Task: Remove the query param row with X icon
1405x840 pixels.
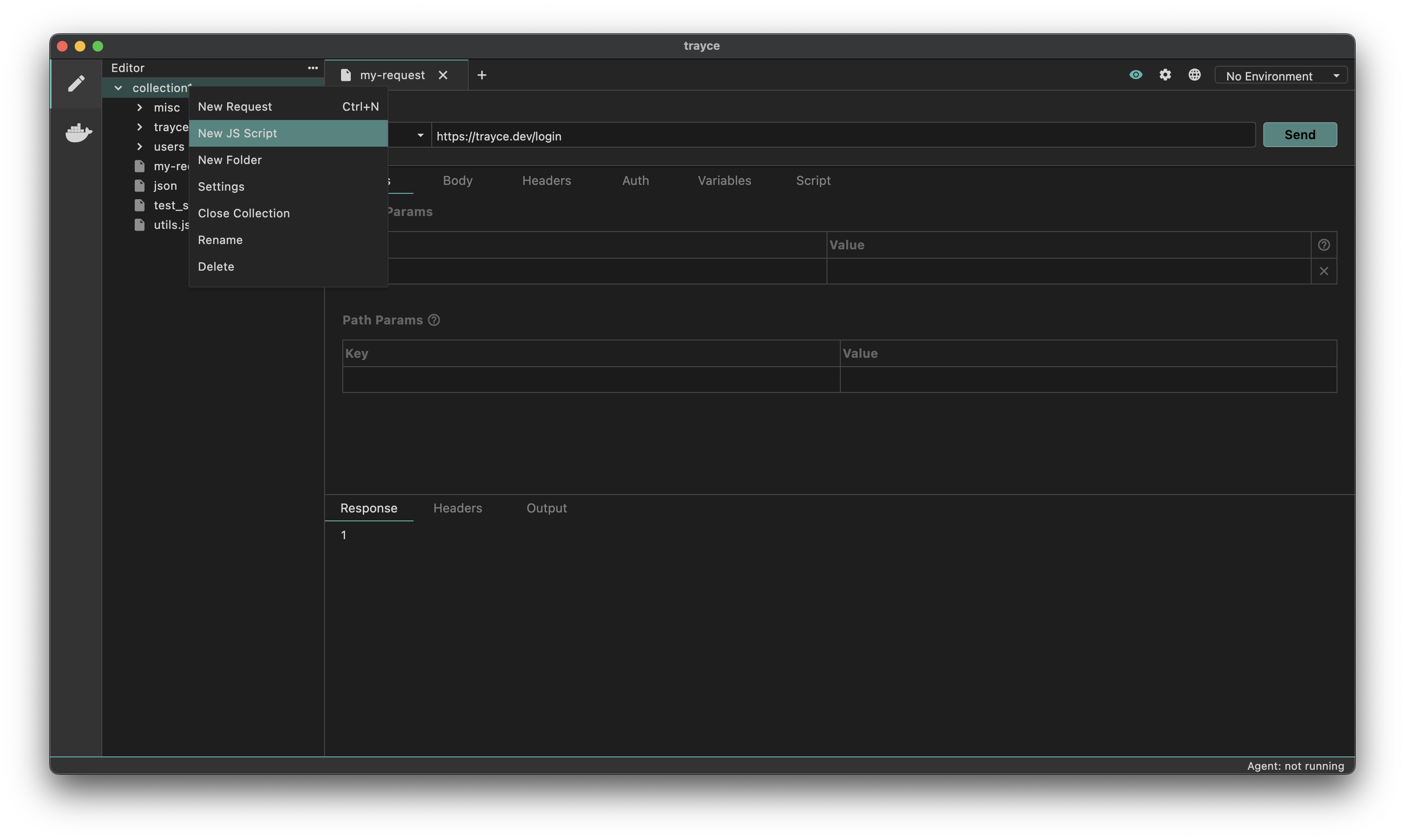Action: [1324, 271]
